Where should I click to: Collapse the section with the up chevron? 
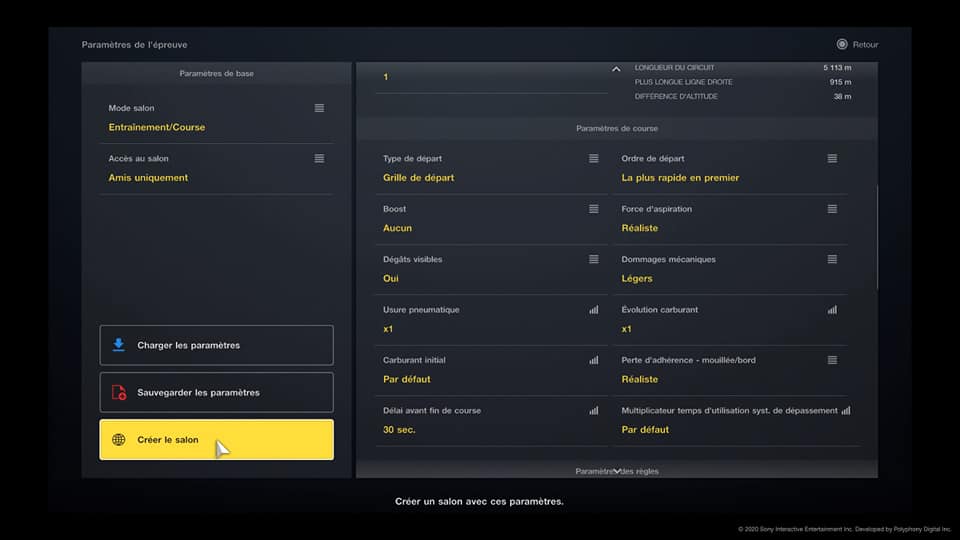[x=616, y=69]
